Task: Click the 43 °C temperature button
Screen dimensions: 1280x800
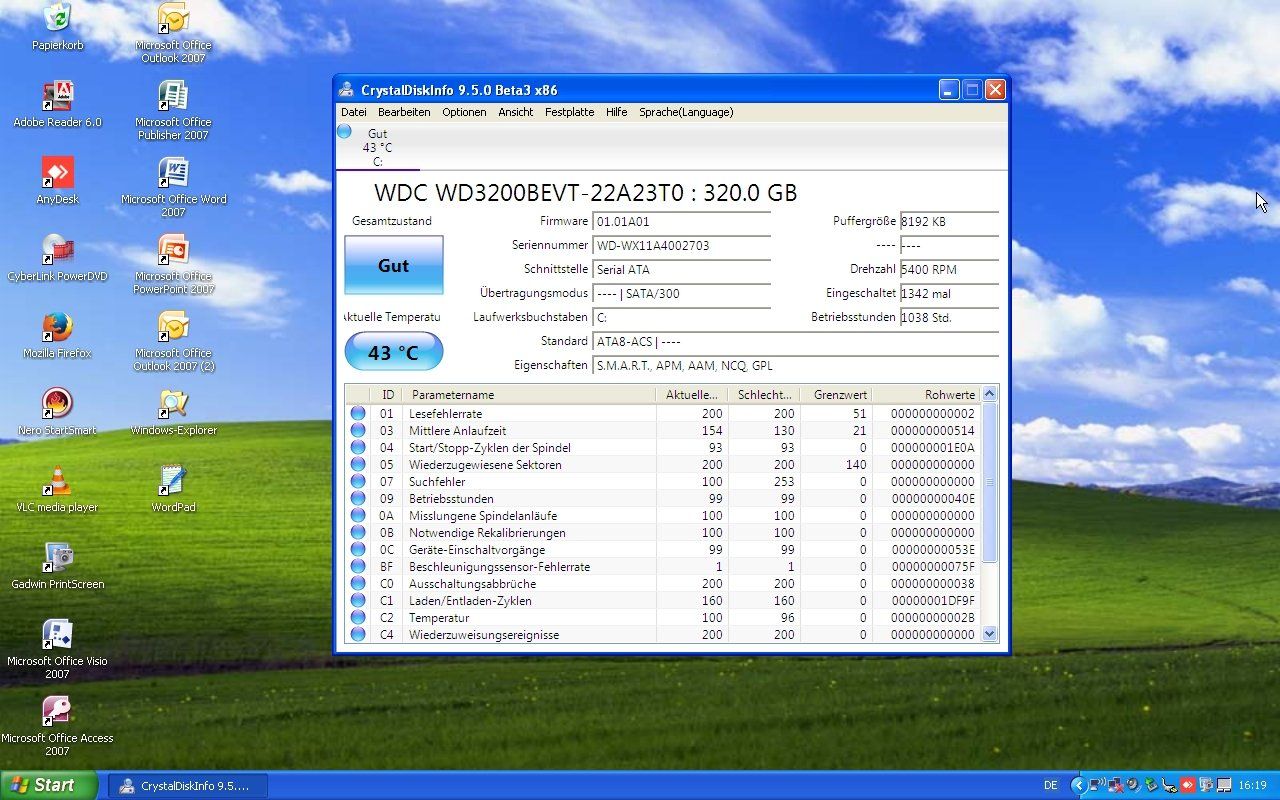Action: coord(394,352)
